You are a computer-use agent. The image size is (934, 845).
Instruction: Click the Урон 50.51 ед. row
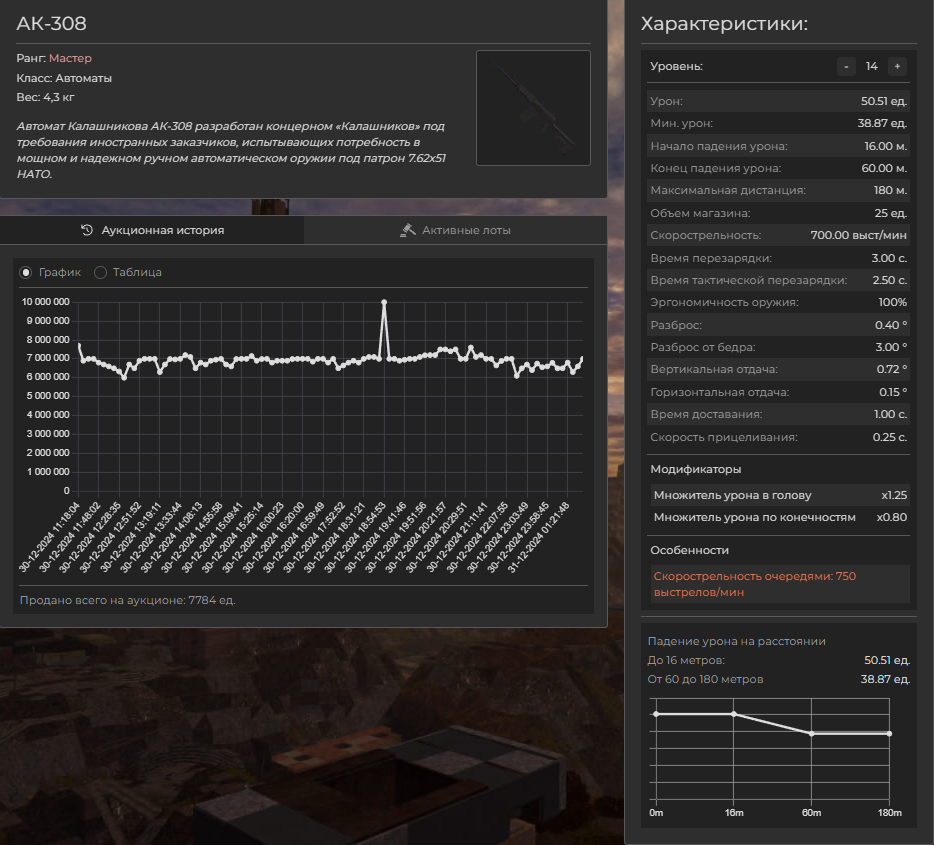[778, 101]
